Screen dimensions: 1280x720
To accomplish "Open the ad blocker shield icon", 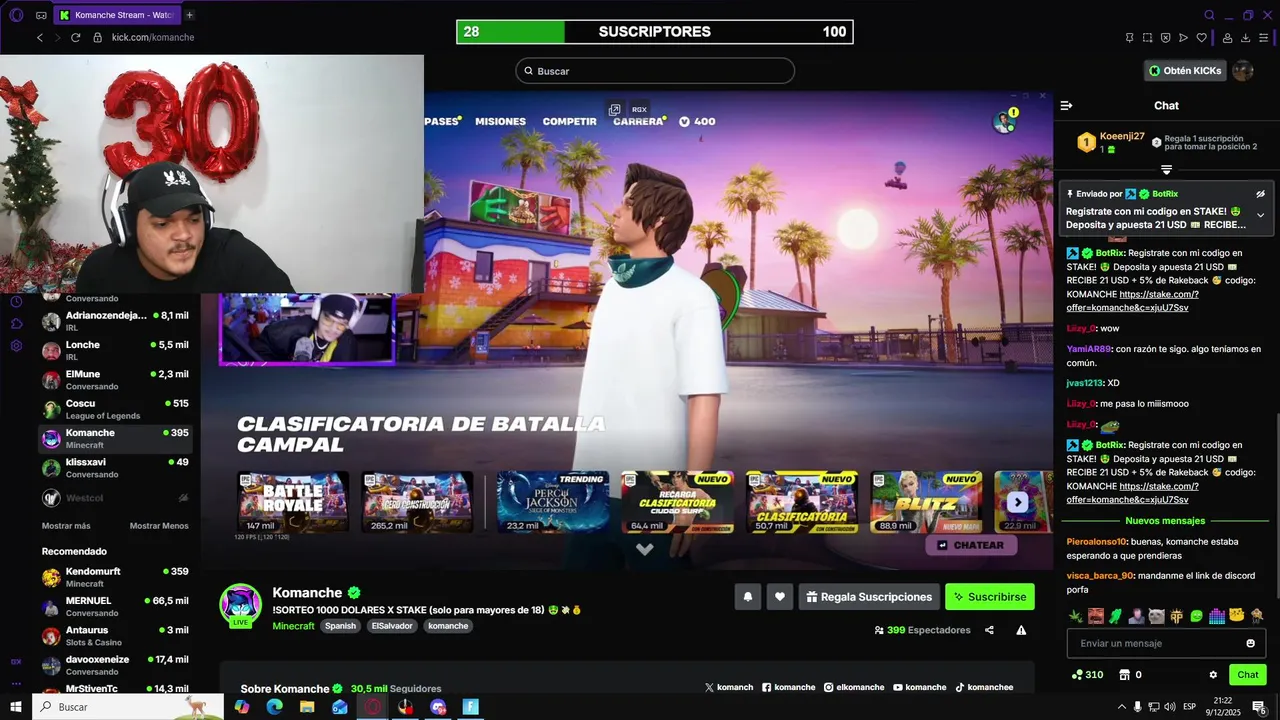I will click(1165, 38).
